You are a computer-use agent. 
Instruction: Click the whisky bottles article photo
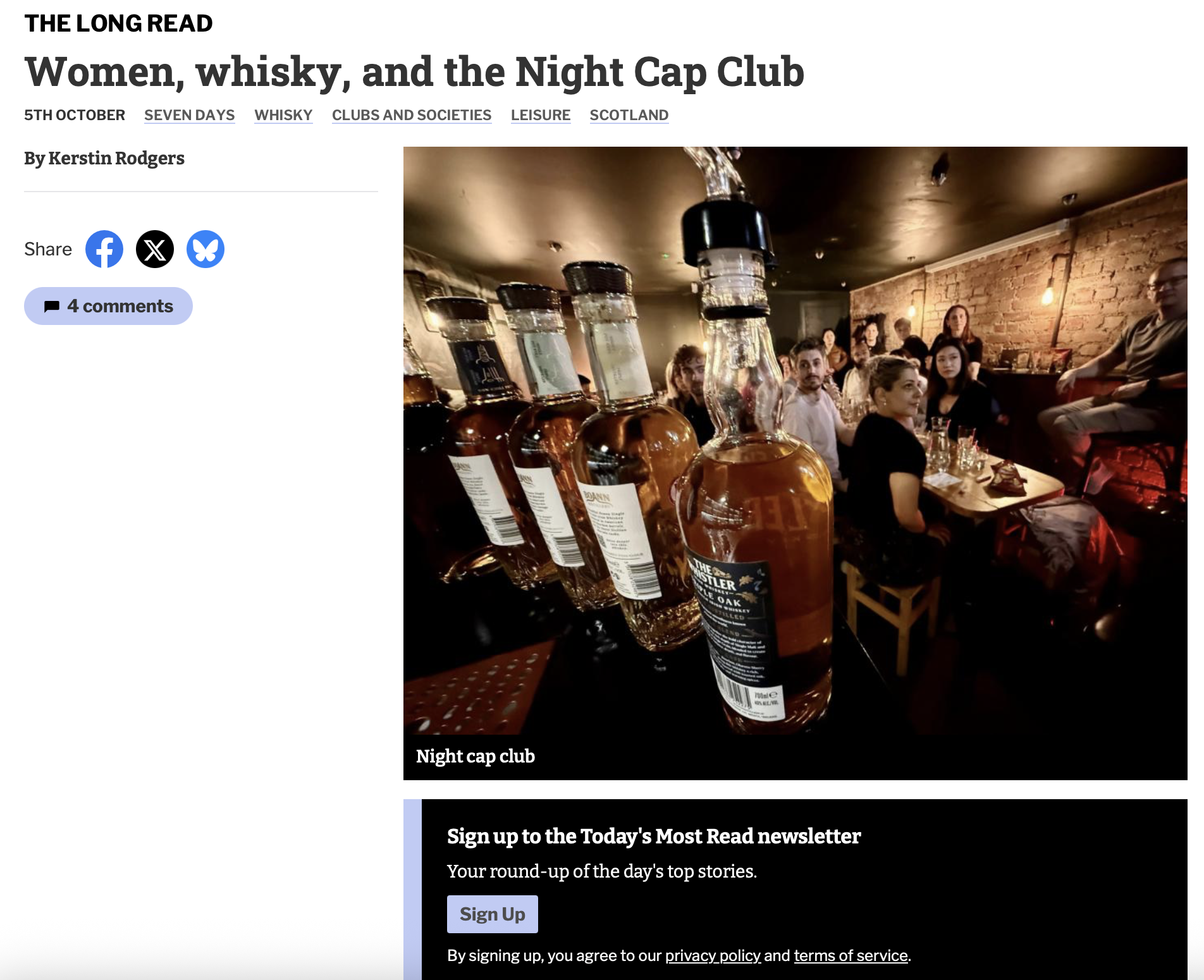pos(795,441)
